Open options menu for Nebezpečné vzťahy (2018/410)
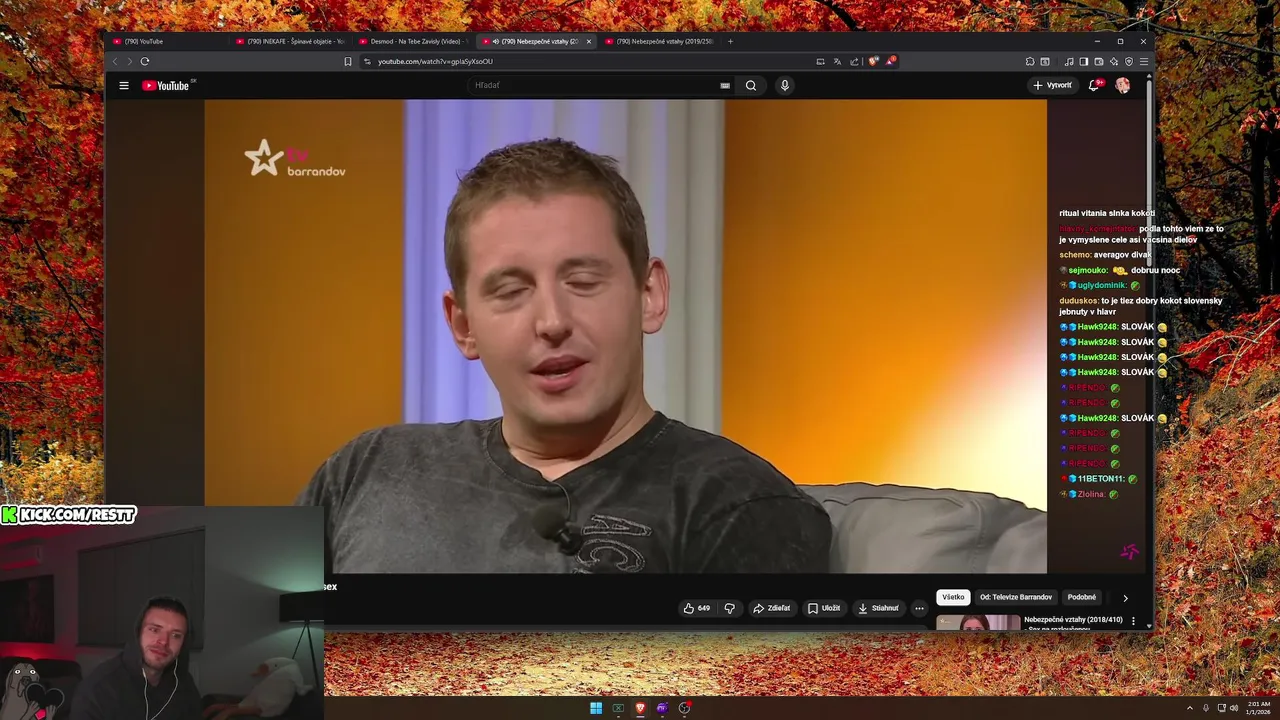 click(x=1133, y=621)
